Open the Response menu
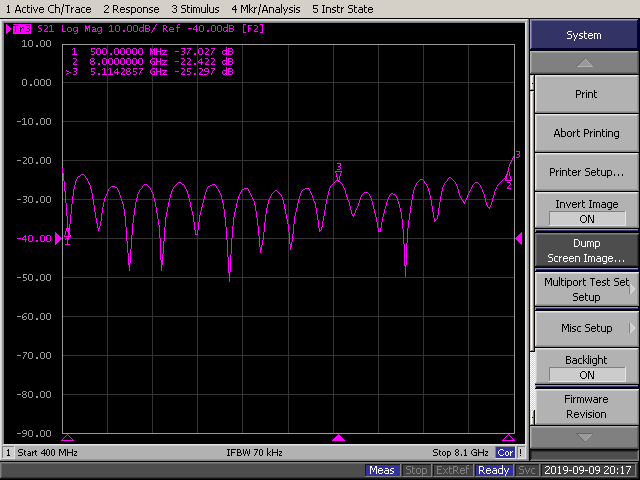Viewport: 640px width, 480px height. tap(131, 9)
